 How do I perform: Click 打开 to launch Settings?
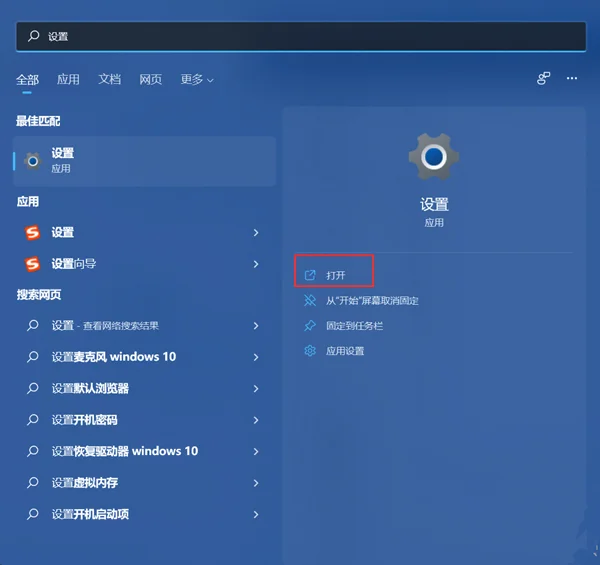(334, 271)
